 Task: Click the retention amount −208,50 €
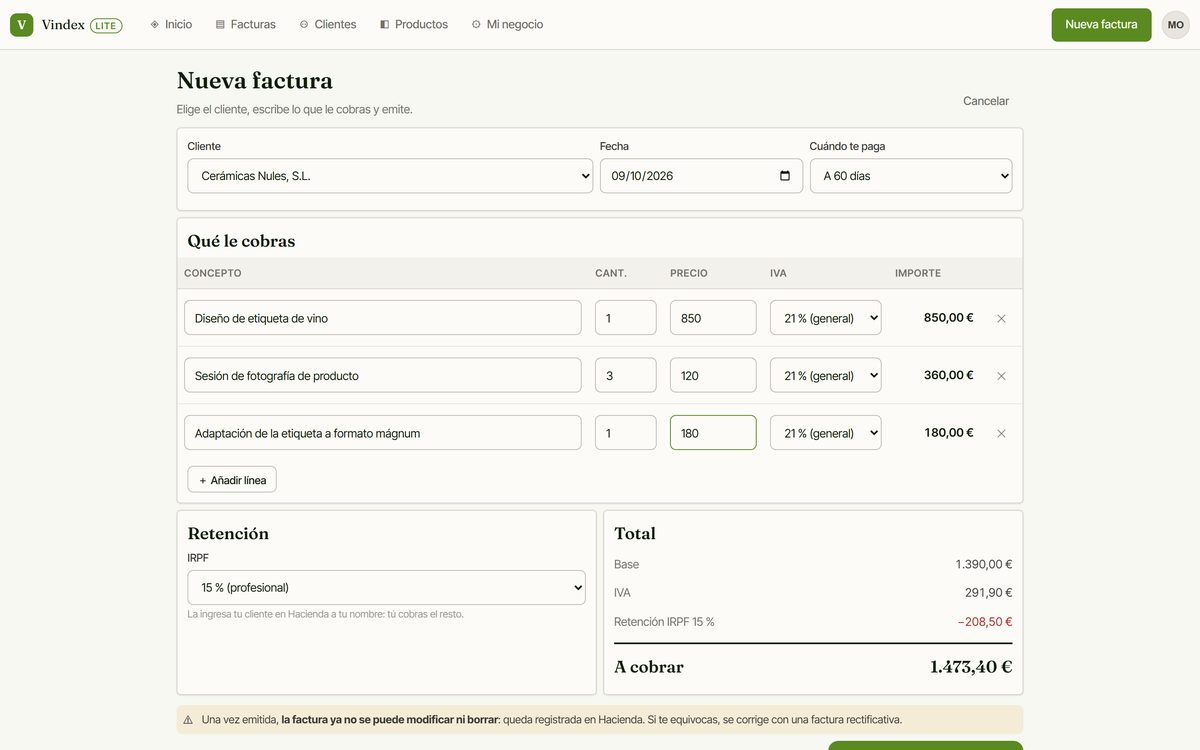point(985,622)
